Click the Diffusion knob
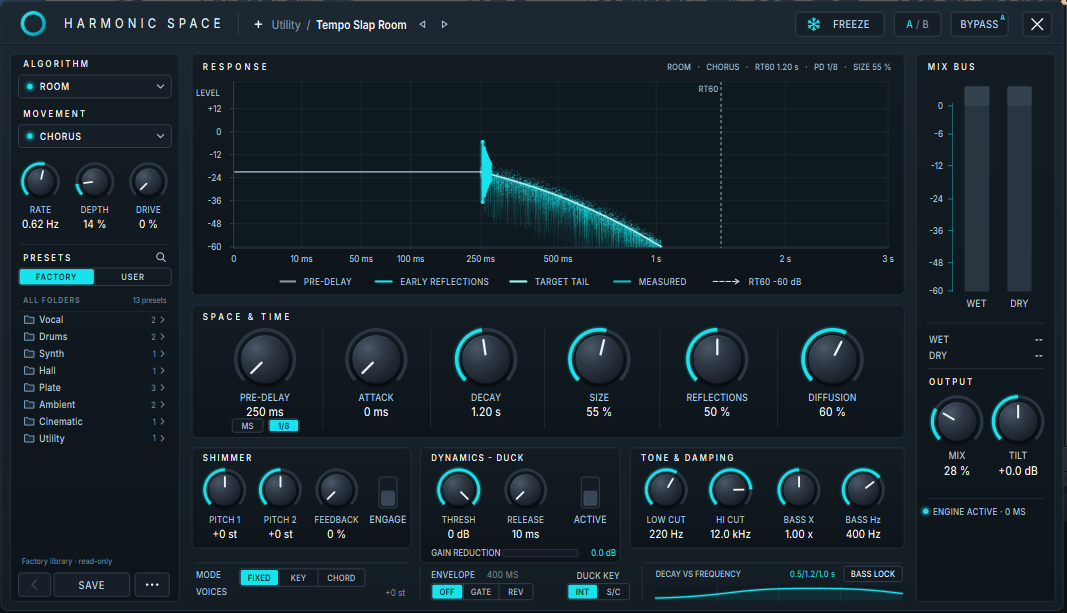This screenshot has height=613, width=1067. click(832, 359)
